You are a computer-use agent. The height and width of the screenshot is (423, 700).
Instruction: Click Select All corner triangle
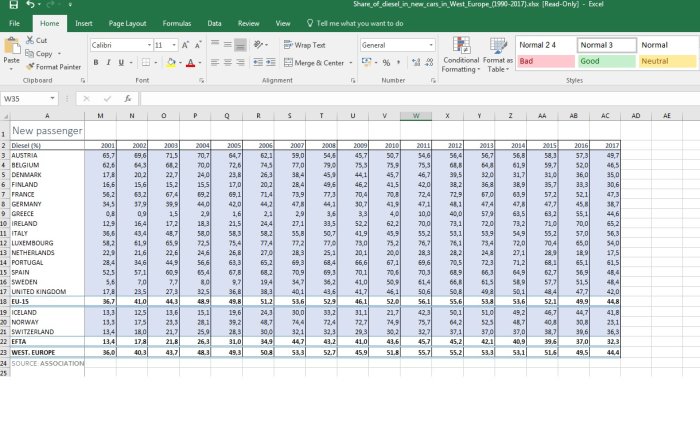point(5,116)
